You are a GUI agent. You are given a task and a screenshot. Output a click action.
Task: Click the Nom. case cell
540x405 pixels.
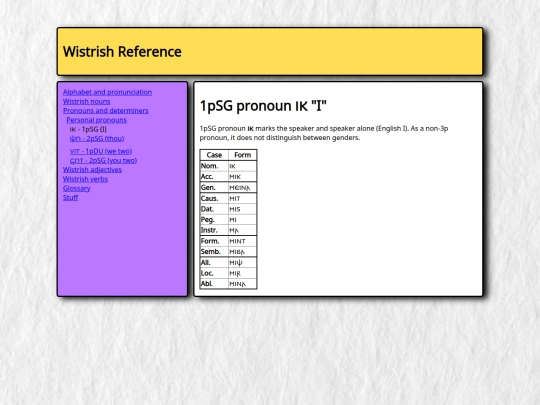[214, 166]
